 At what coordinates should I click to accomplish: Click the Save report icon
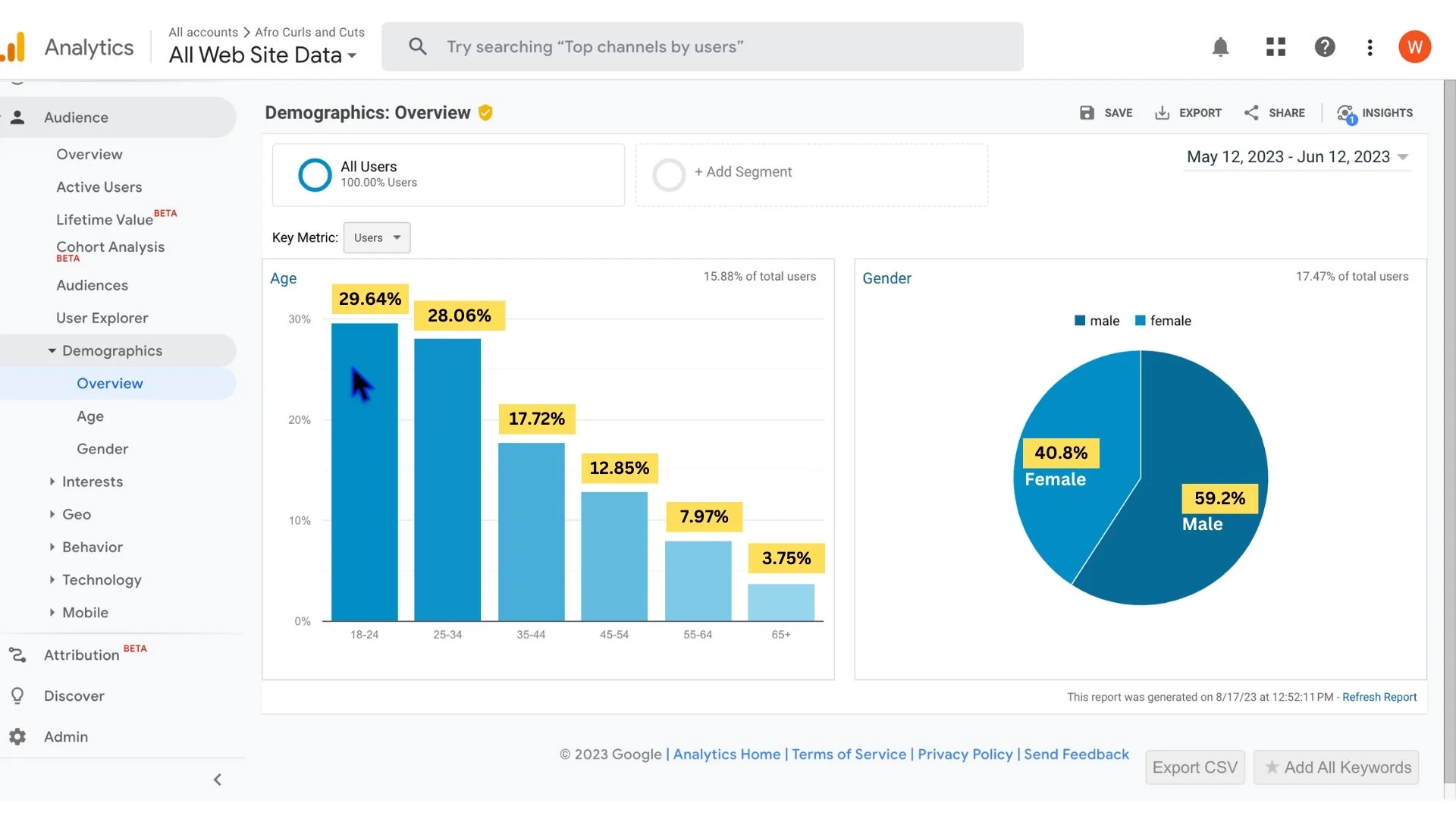(x=1087, y=113)
